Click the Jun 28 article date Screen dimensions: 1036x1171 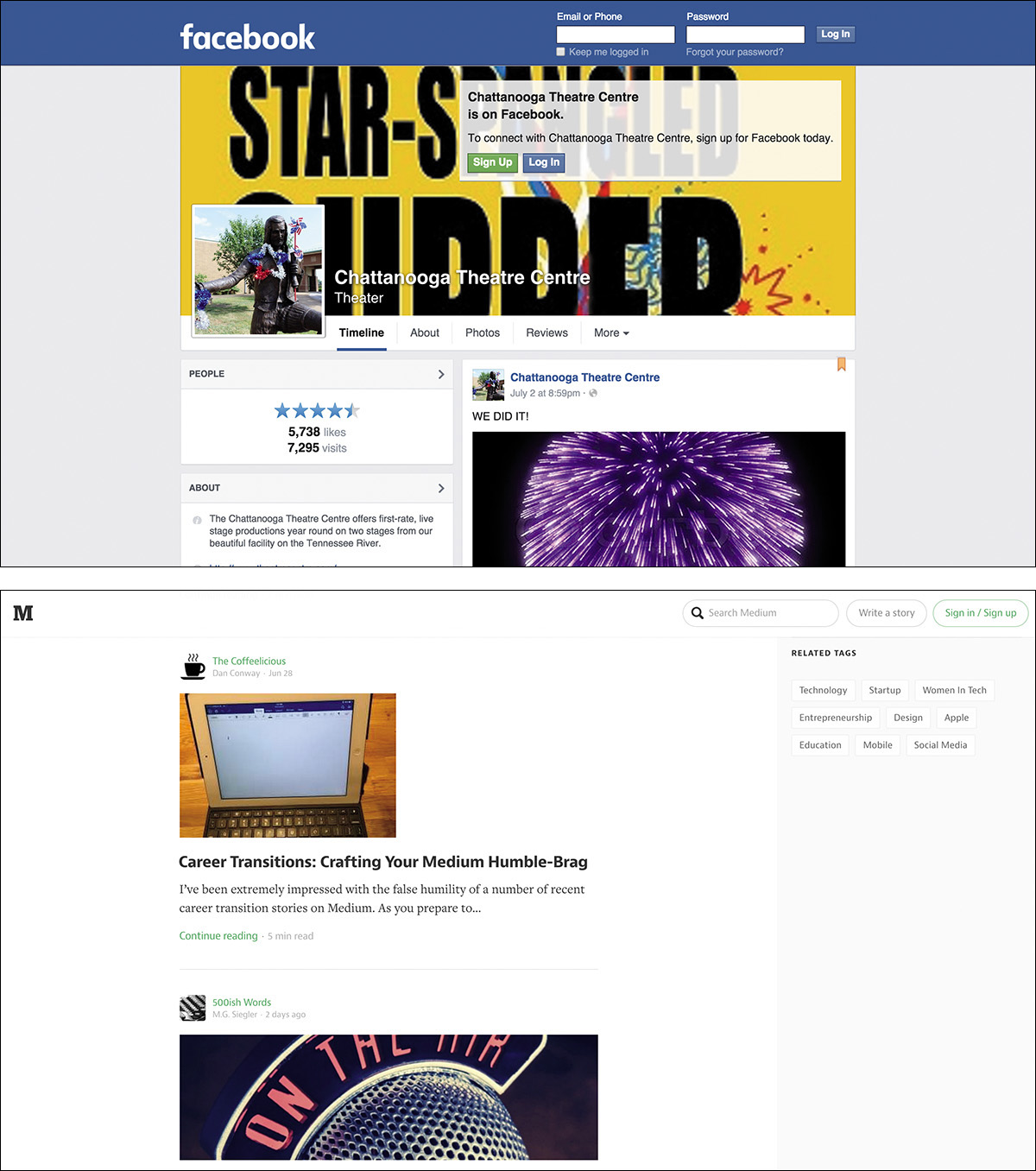pos(281,674)
